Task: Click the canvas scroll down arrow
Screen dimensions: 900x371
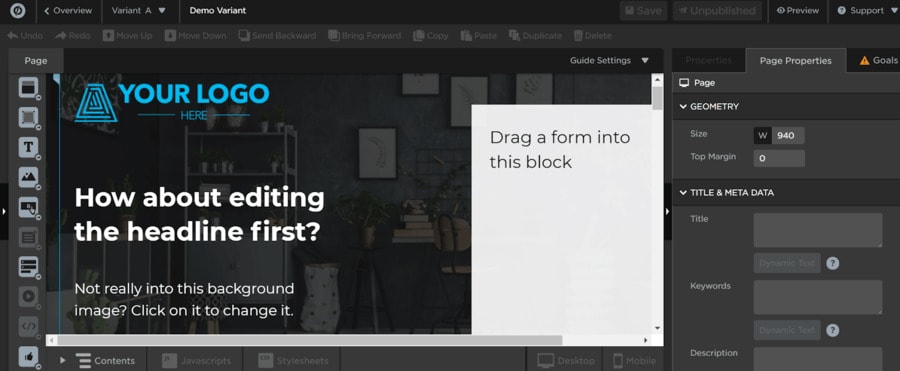Action: click(x=657, y=329)
